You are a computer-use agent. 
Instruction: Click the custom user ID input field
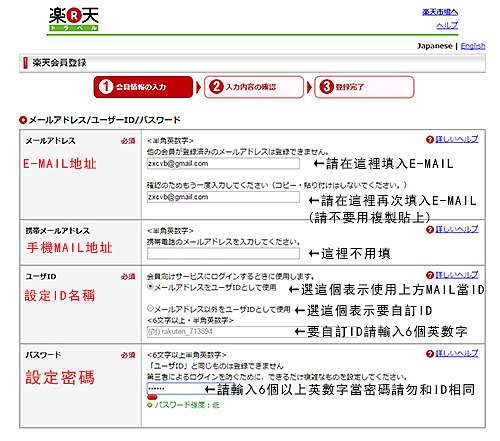click(222, 332)
